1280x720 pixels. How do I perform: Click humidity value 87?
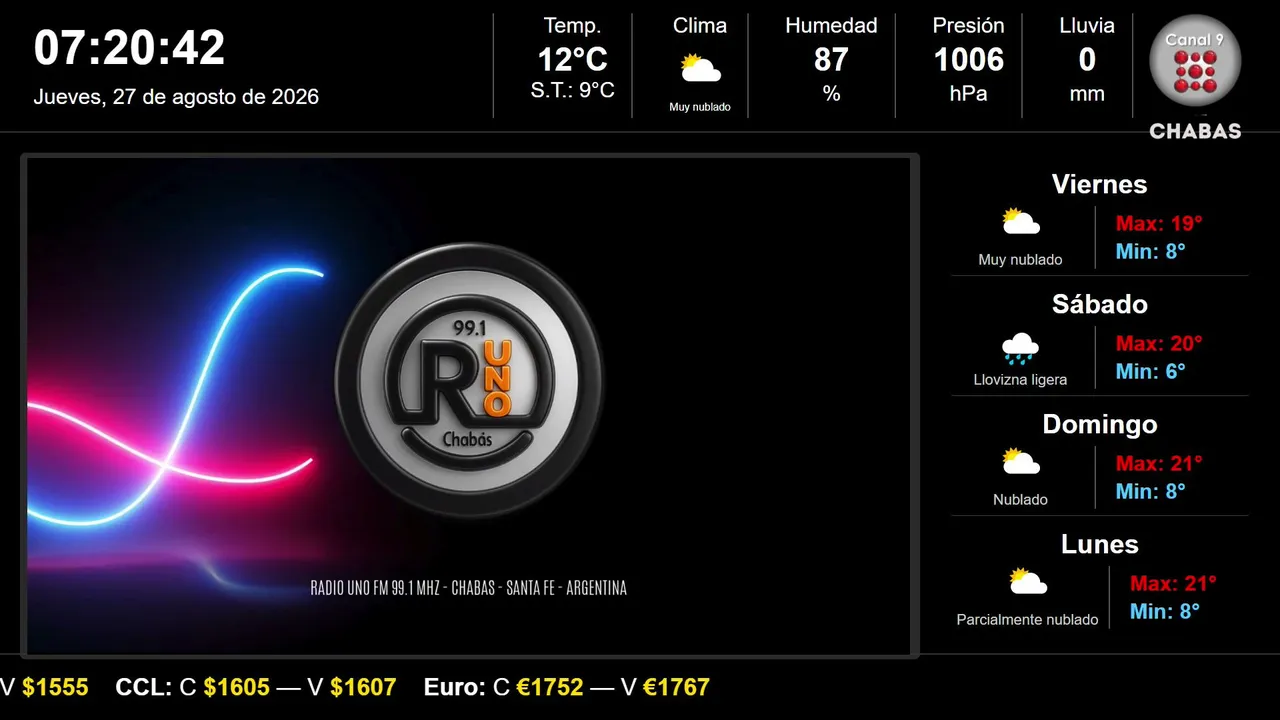pos(831,60)
